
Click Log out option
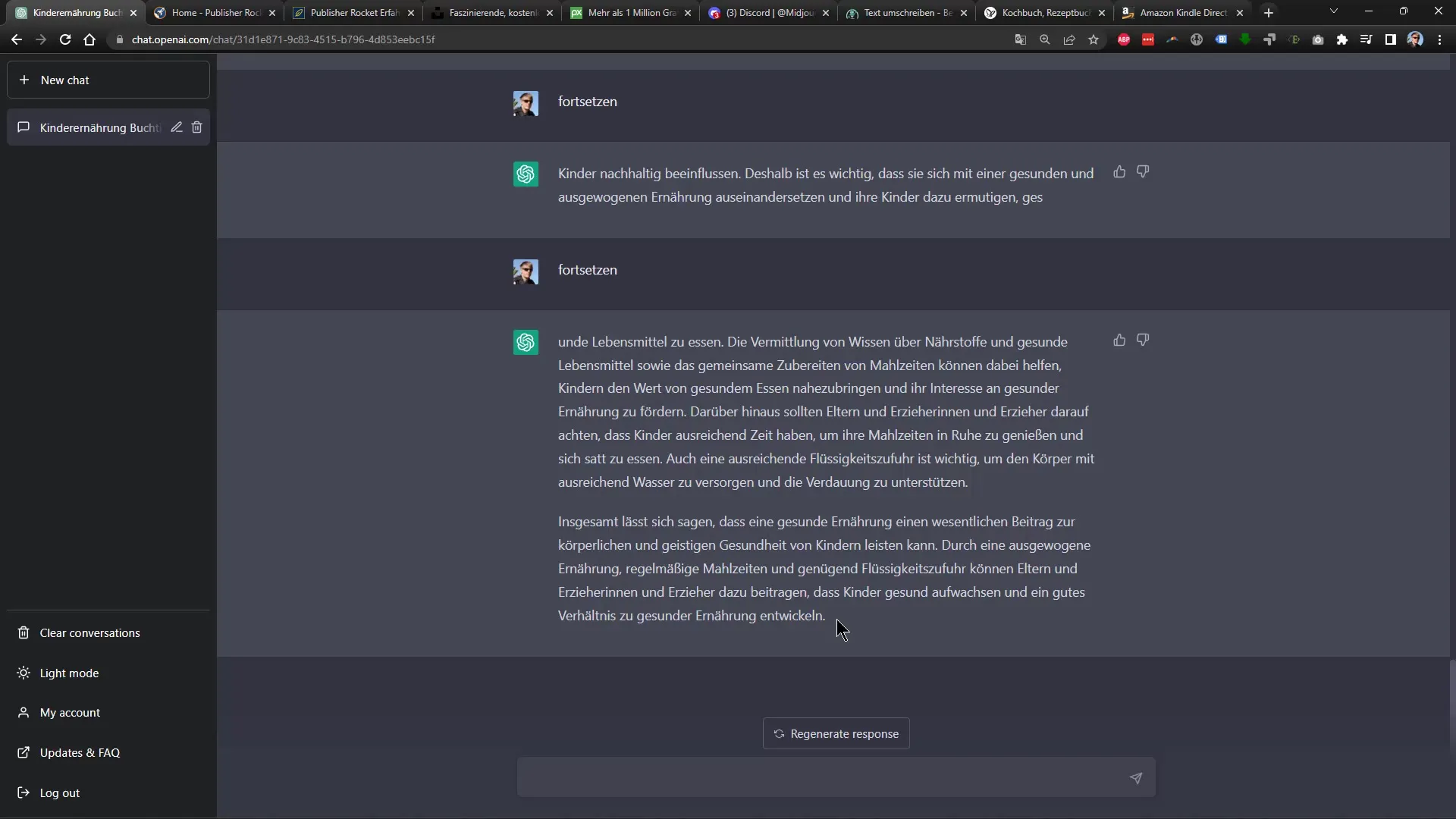(60, 792)
